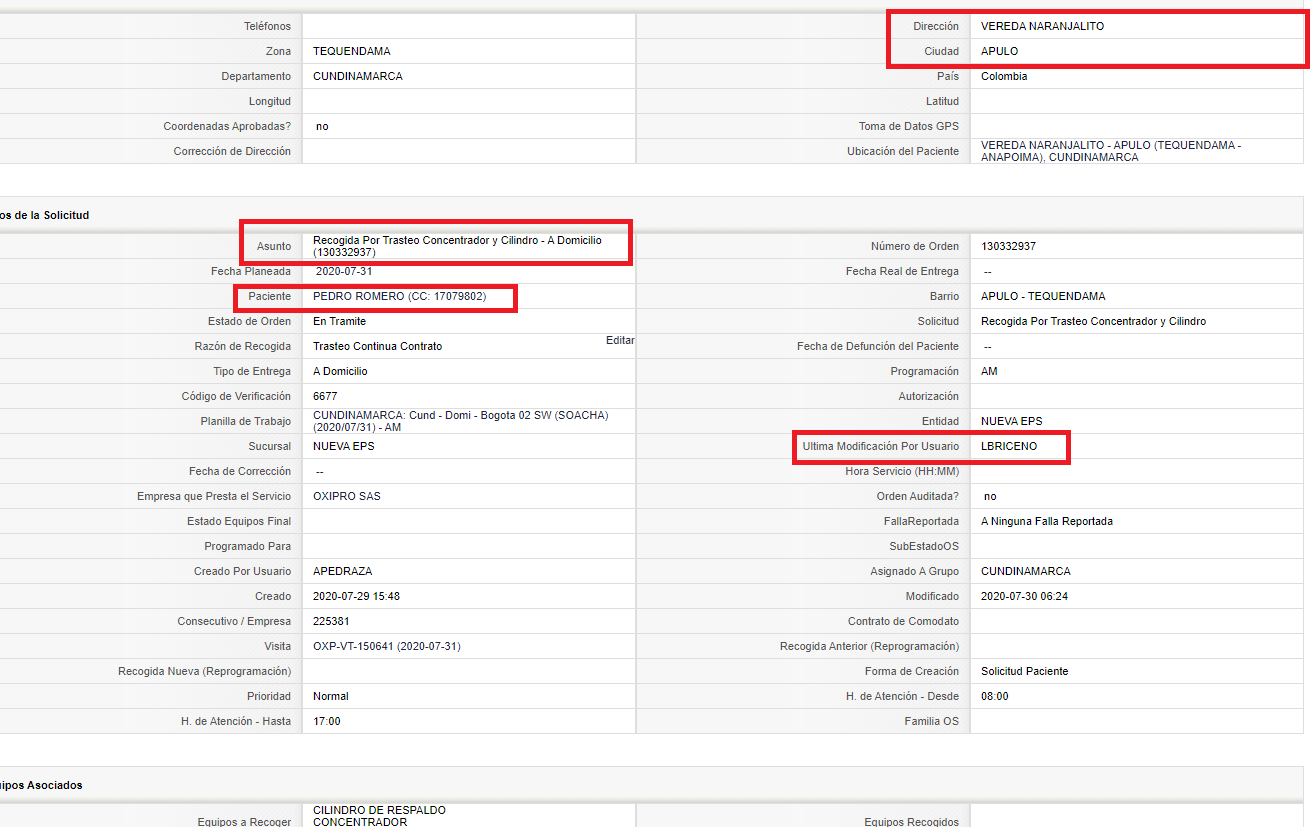
Task: Click the Fecha Real de Entrega label
Action: (902, 271)
